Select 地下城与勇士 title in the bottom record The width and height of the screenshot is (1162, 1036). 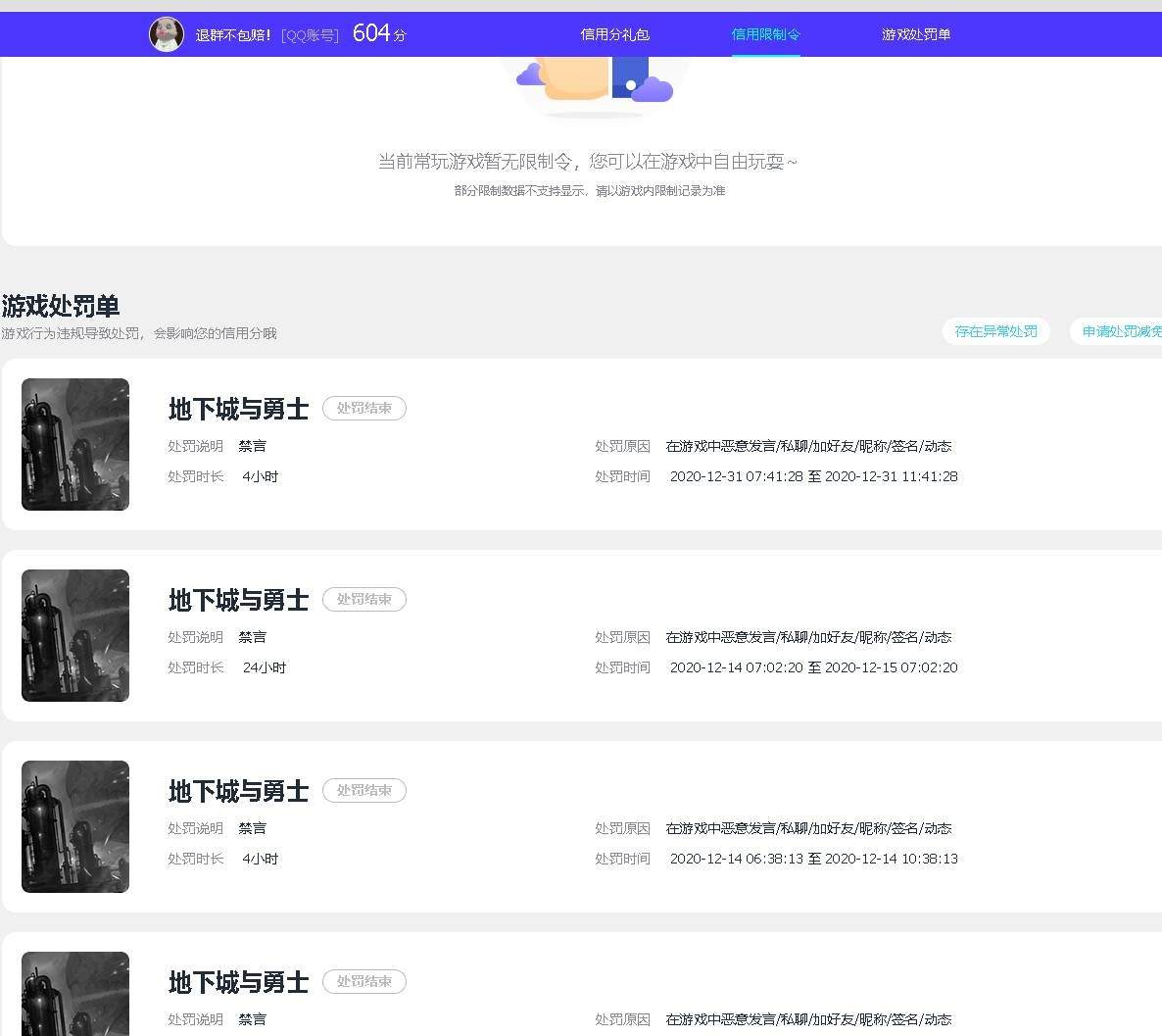pyautogui.click(x=239, y=983)
